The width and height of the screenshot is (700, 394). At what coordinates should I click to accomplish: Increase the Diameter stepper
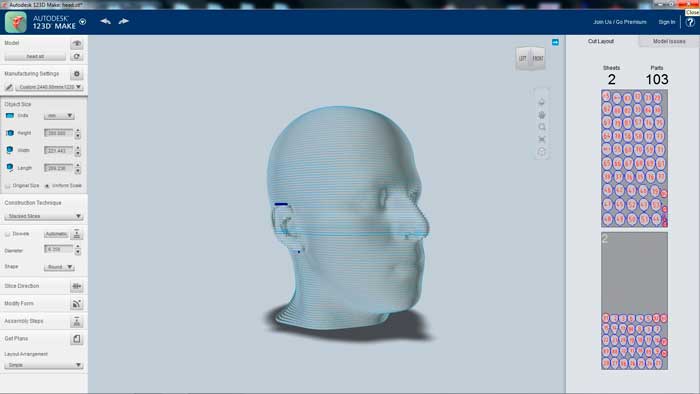click(x=78, y=247)
